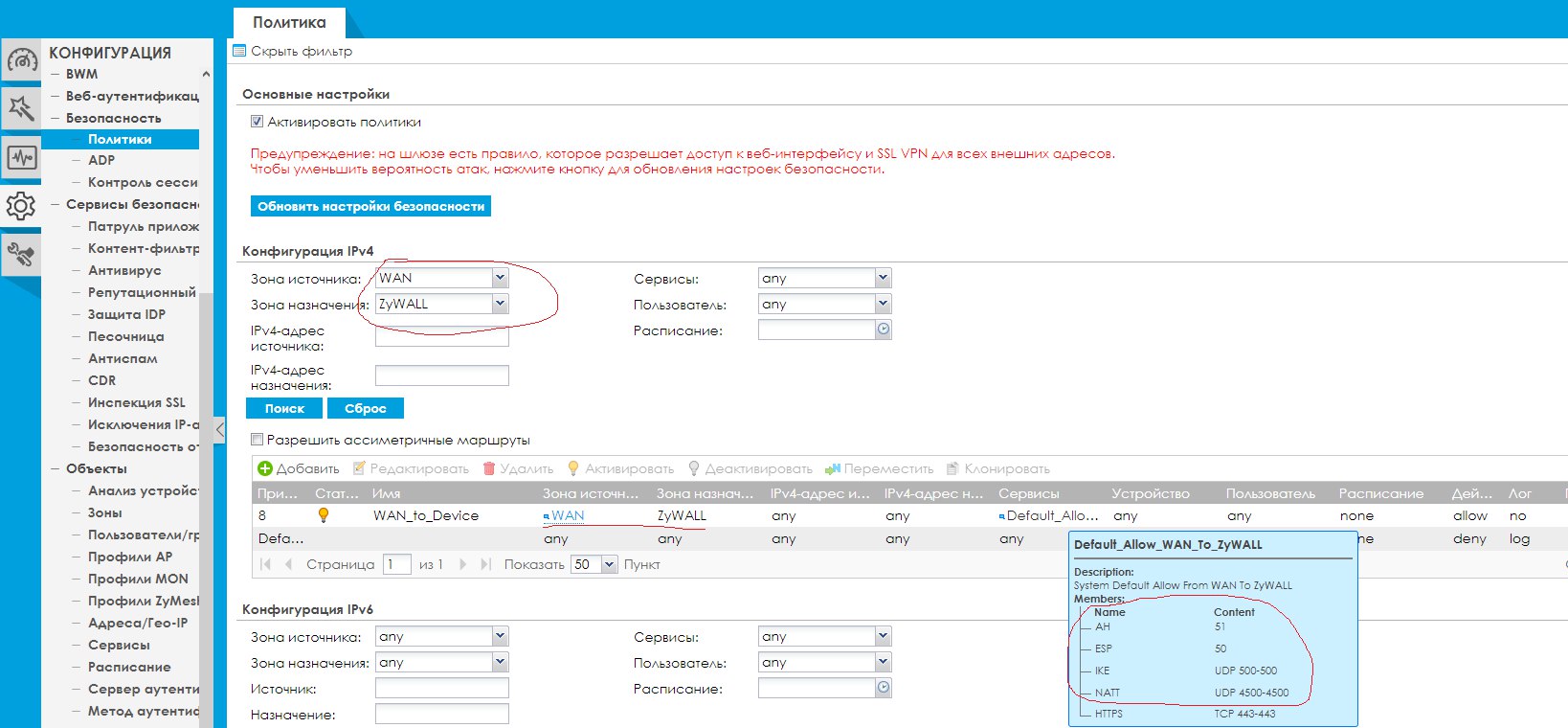The width and height of the screenshot is (1568, 728).
Task: Open Адреса/Гео-IP in the tree
Action: click(138, 623)
